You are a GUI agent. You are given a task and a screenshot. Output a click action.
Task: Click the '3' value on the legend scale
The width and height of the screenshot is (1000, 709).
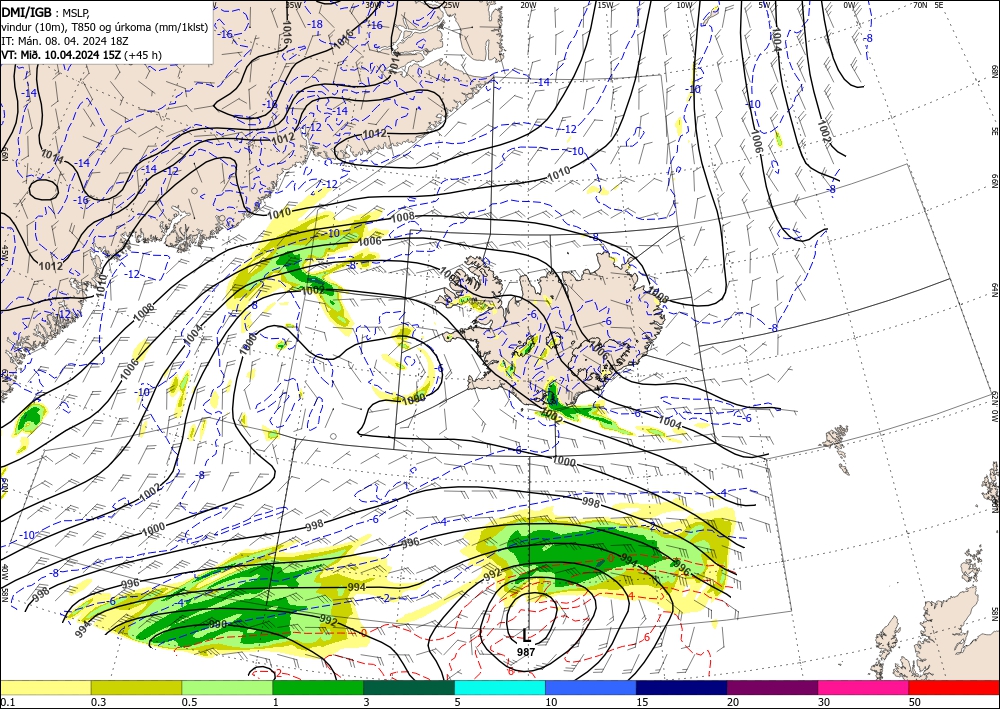(366, 702)
